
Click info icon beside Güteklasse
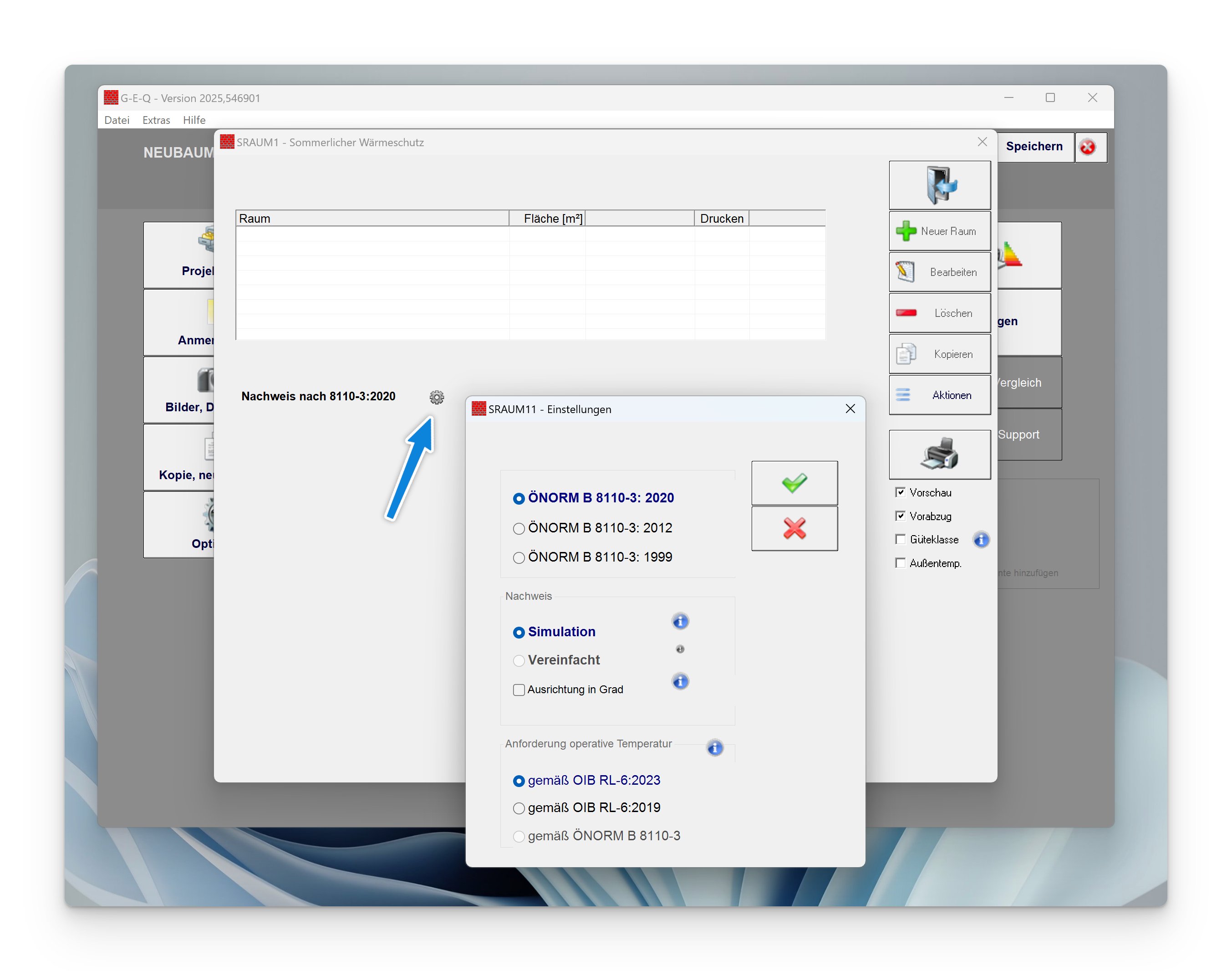pyautogui.click(x=981, y=539)
